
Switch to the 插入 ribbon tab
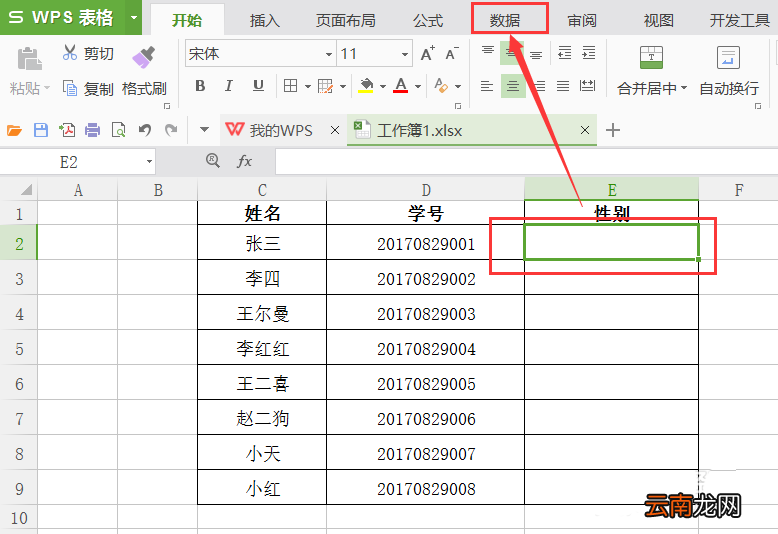pyautogui.click(x=264, y=21)
